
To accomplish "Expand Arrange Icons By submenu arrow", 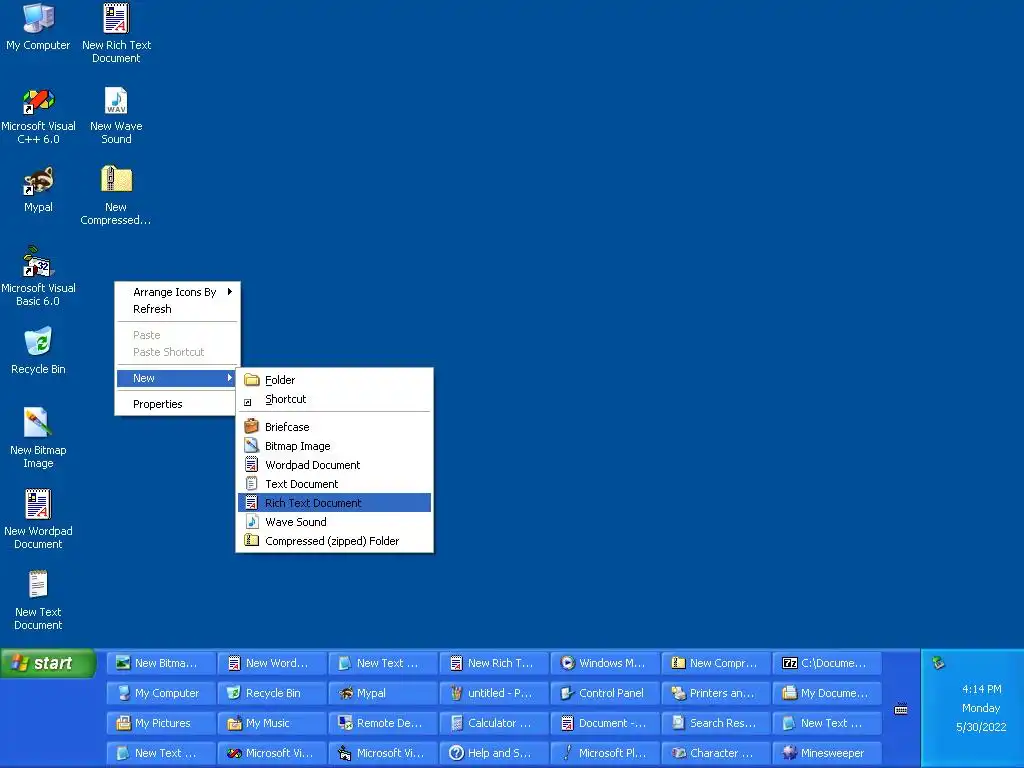I will pos(230,292).
